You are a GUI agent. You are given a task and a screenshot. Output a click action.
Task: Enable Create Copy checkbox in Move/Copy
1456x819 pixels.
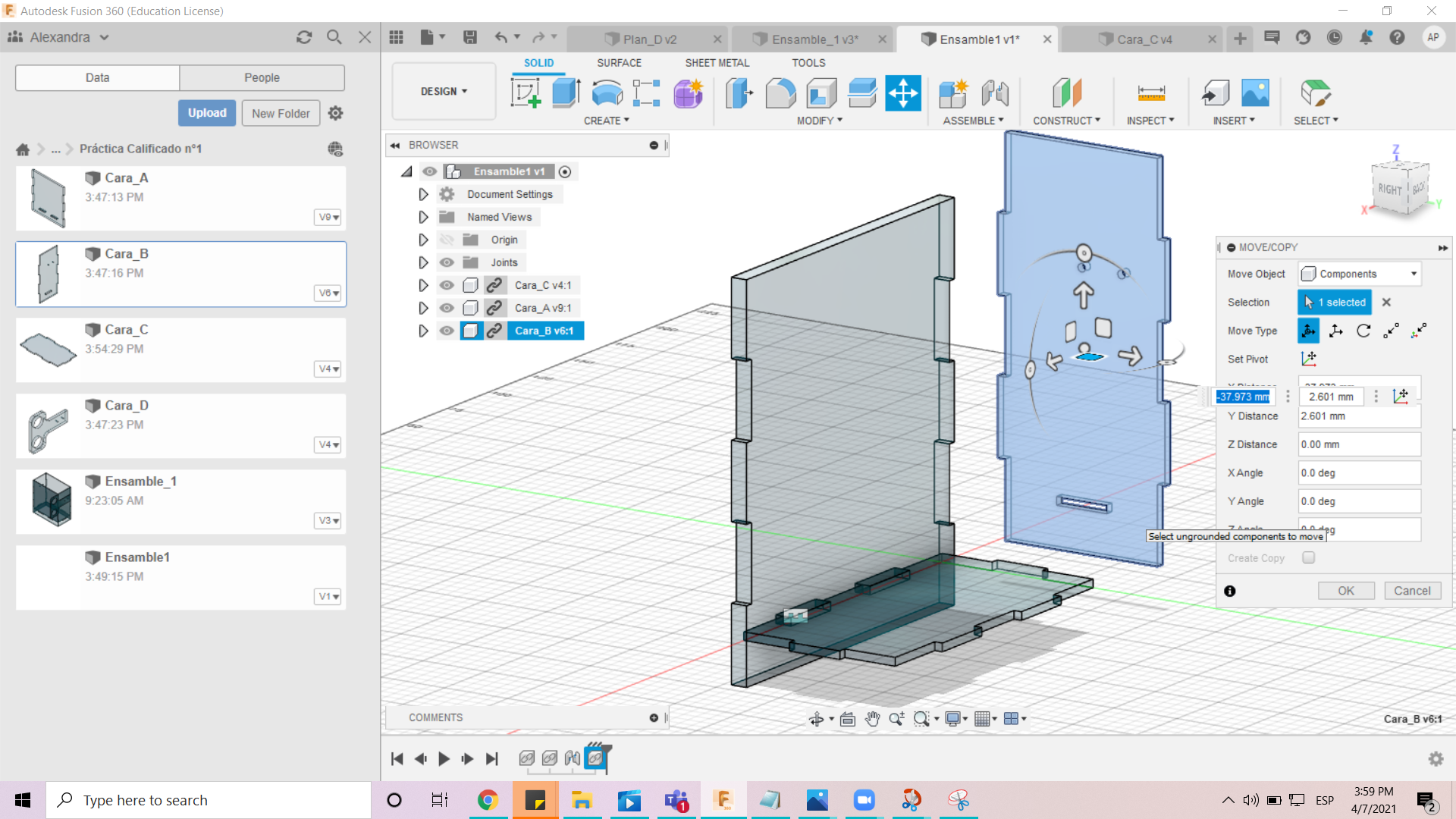point(1308,557)
